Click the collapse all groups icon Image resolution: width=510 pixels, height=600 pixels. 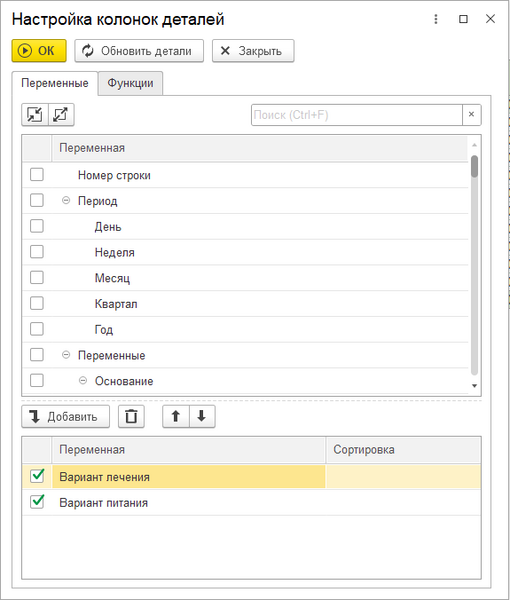click(x=35, y=114)
